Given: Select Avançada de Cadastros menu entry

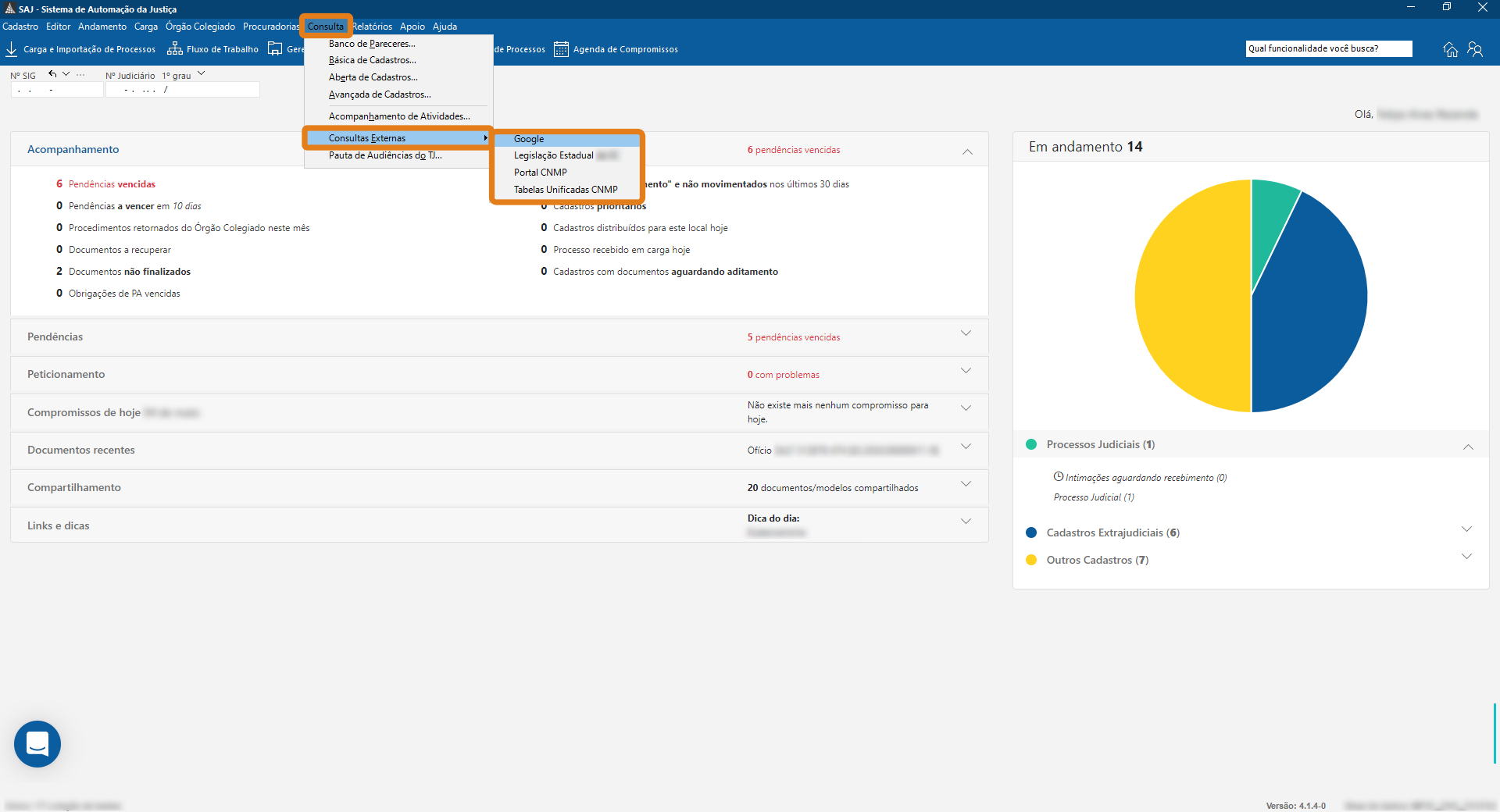Looking at the screenshot, I should (398, 94).
